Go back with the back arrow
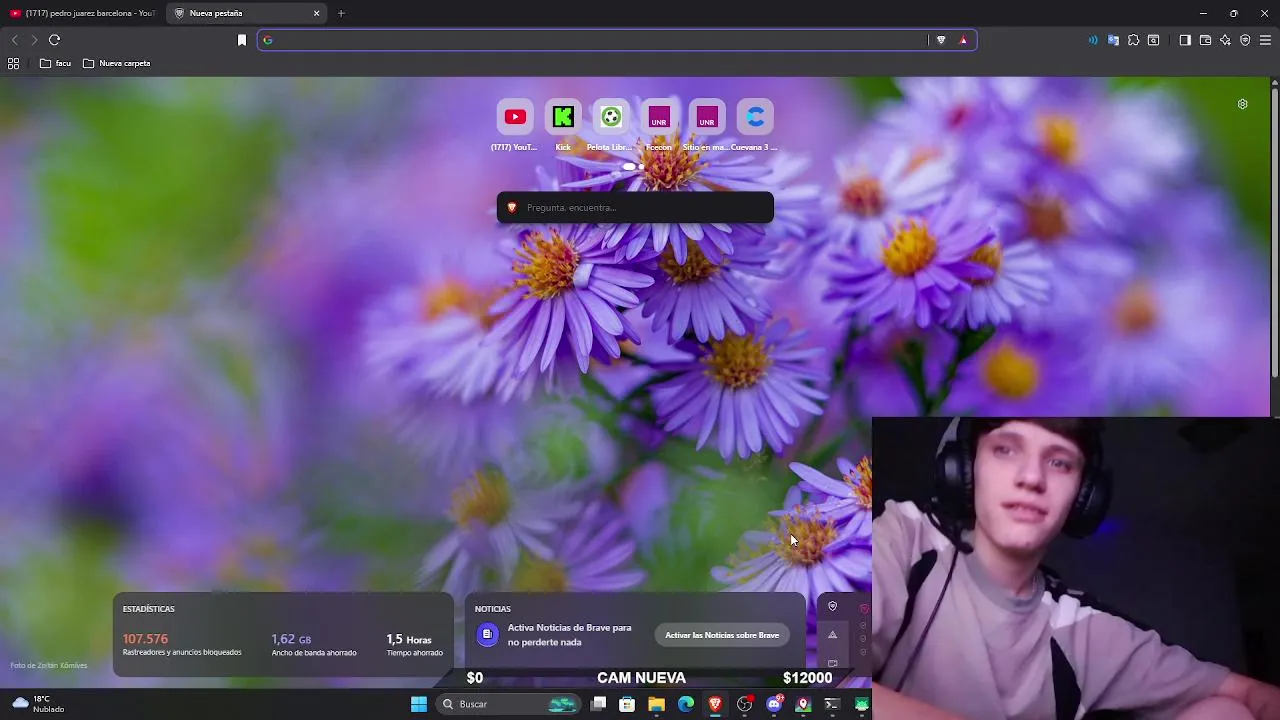 coord(14,40)
